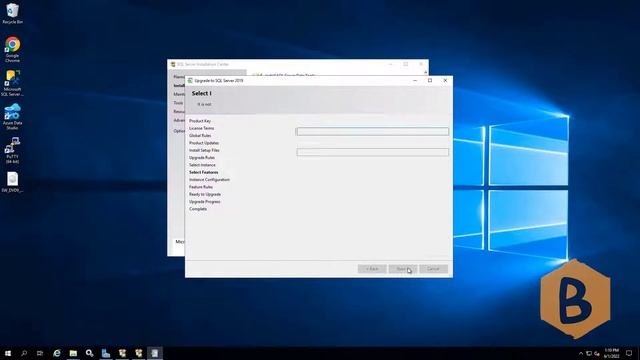
Task: Select the "Feature Rules" wizard step
Action: pos(201,187)
